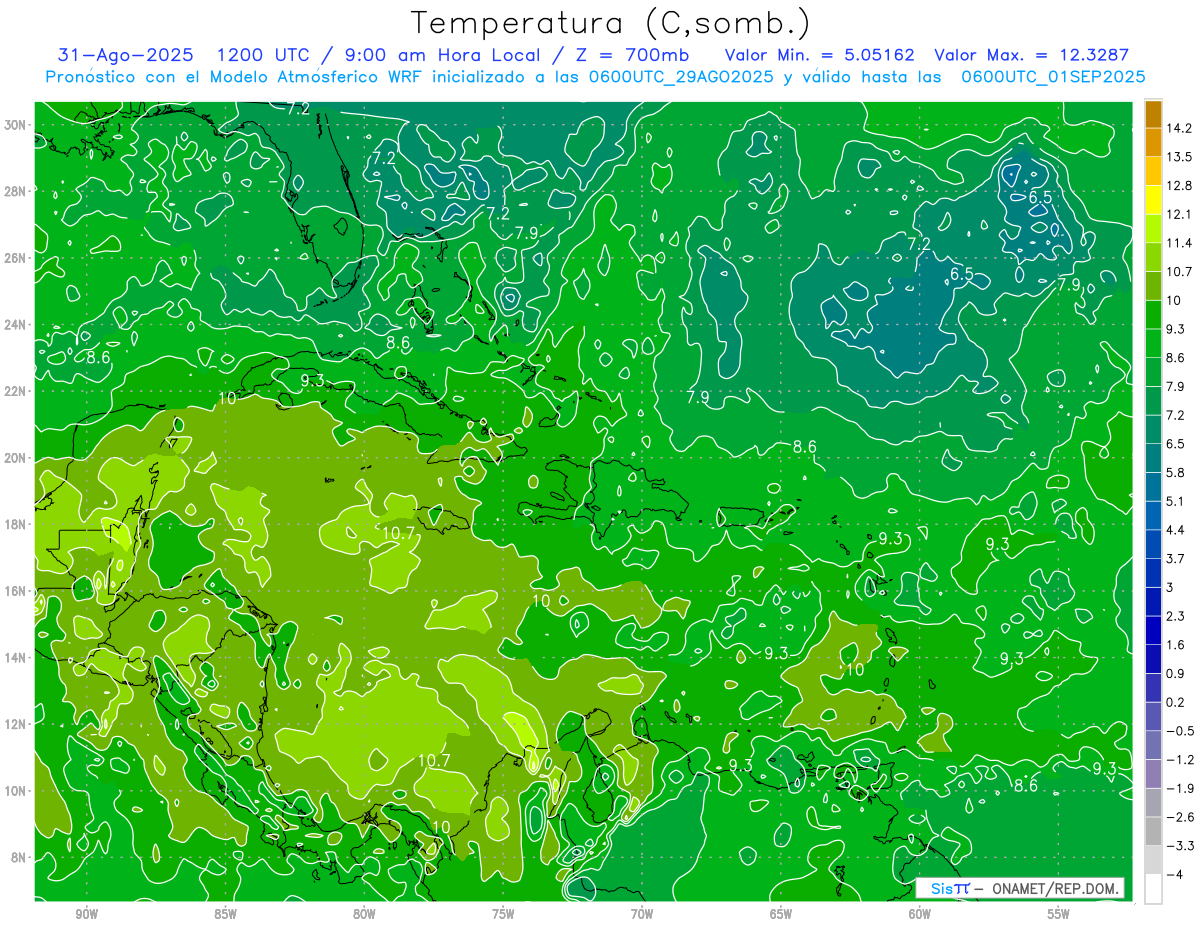This screenshot has height=927, width=1200.
Task: Click the '0600UTC_29AGO2025' initialization time text
Action: 680,77
